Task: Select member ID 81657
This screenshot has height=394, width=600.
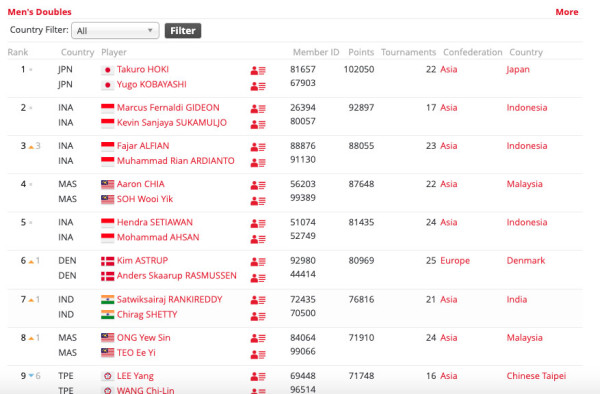Action: point(303,69)
